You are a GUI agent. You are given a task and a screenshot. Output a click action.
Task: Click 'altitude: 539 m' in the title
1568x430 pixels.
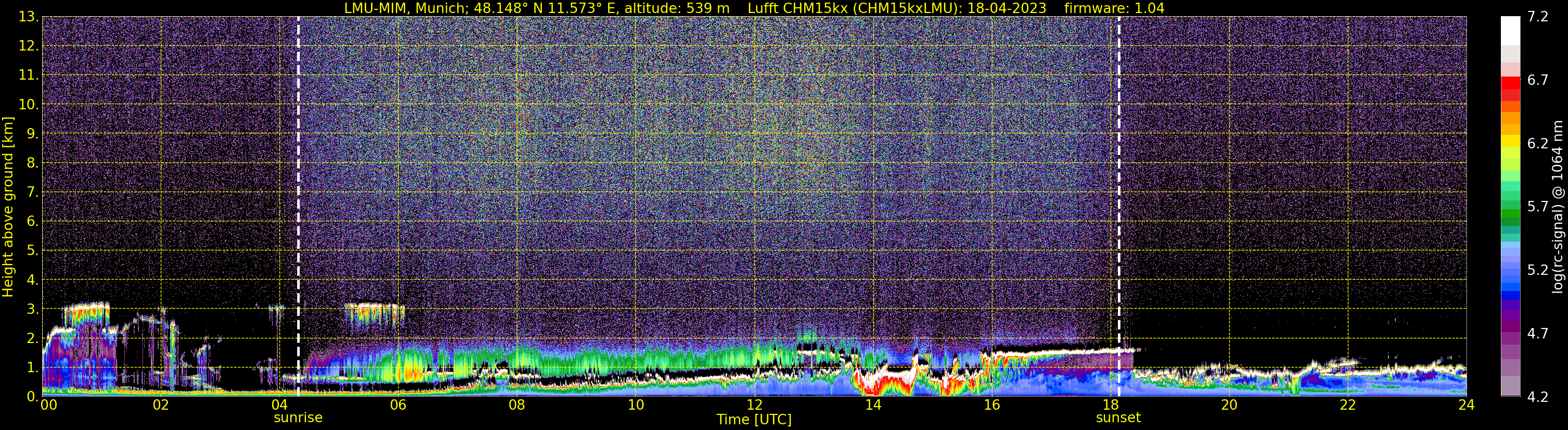(677, 8)
